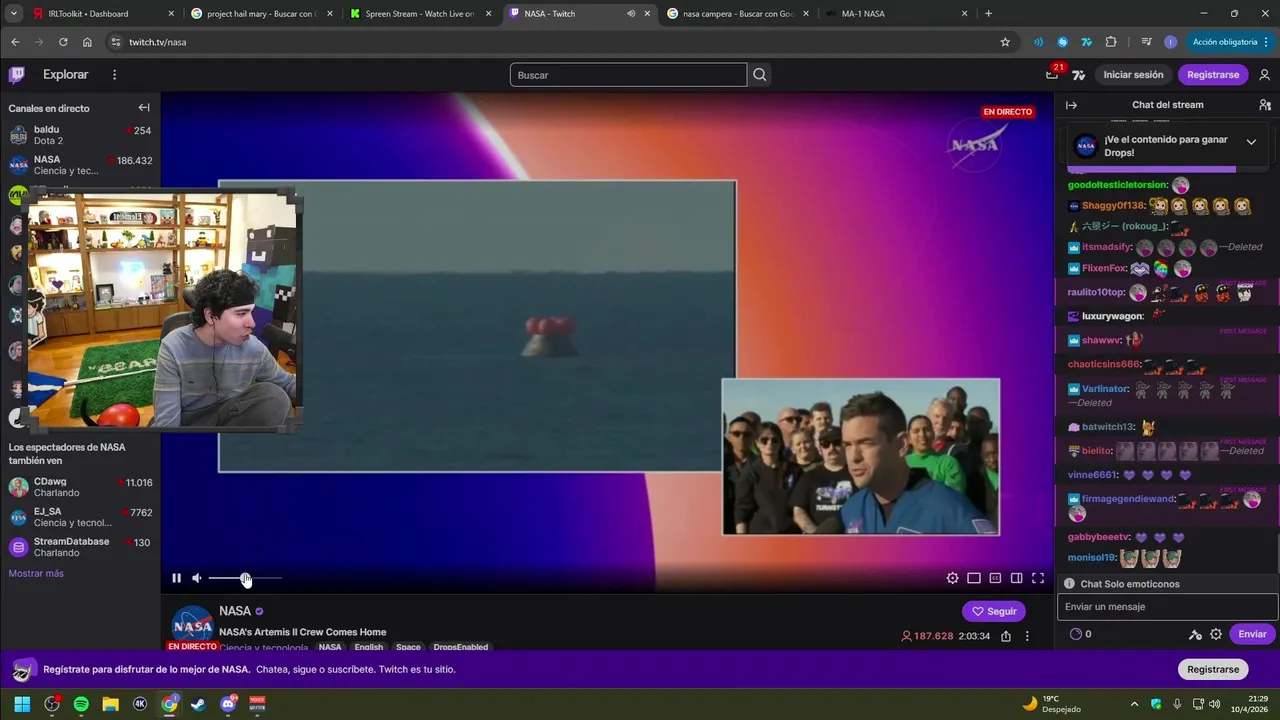Adjust the volume slider knob
1280x720 pixels.
[246, 578]
